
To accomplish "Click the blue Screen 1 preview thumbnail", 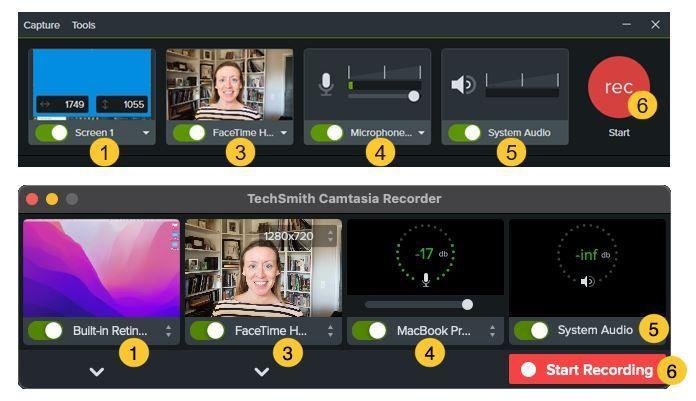I will tap(92, 84).
